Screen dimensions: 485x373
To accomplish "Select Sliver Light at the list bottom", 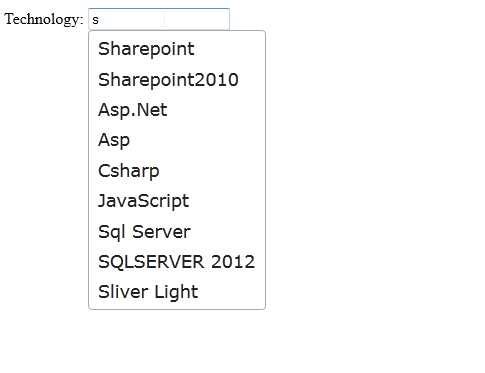I will [177, 292].
